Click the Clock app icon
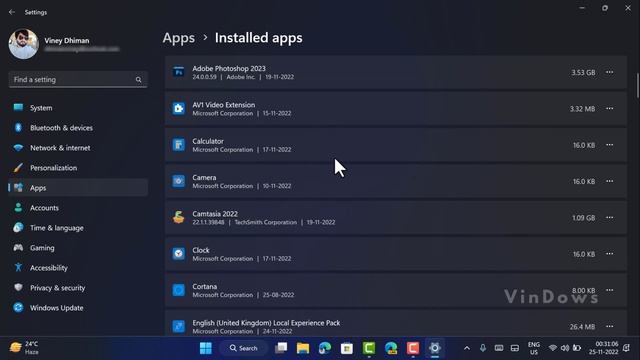The height and width of the screenshot is (360, 640). click(178, 254)
